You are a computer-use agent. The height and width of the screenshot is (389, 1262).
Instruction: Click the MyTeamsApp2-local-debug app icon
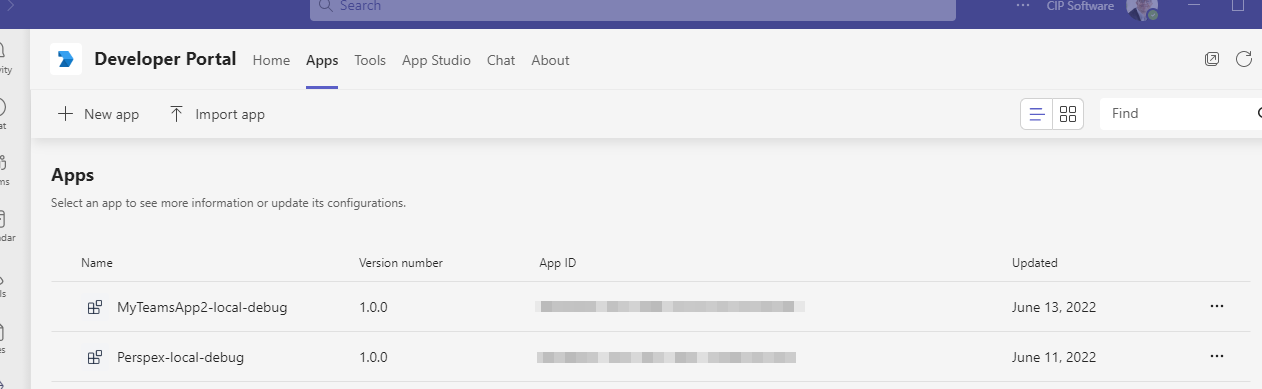coord(95,307)
